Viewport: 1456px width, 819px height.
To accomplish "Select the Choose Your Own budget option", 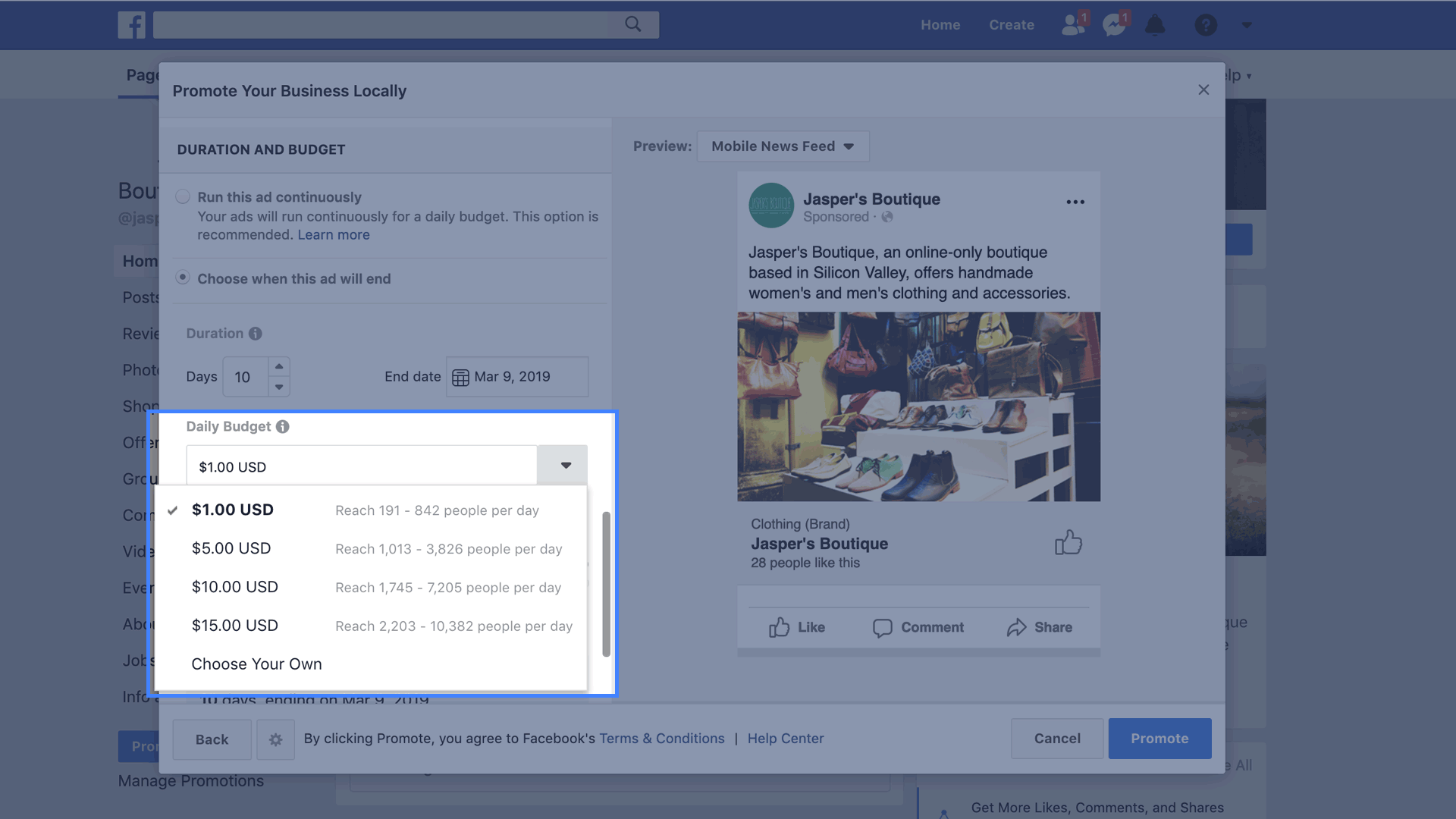I will [x=371, y=664].
